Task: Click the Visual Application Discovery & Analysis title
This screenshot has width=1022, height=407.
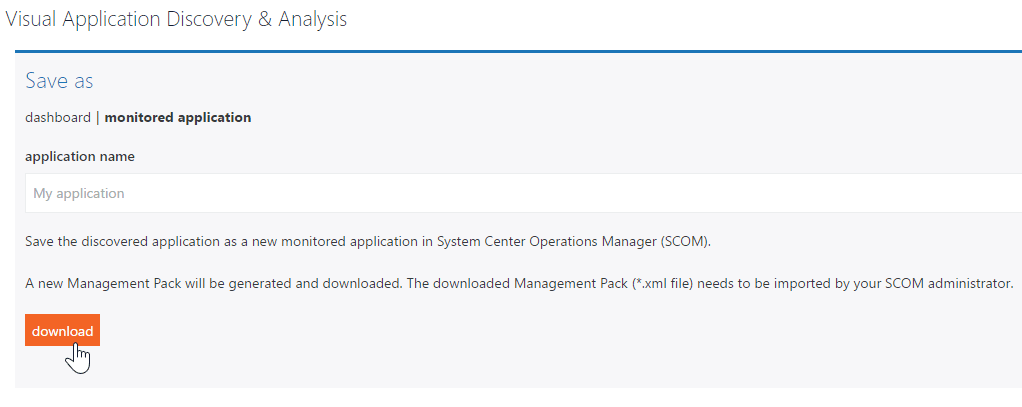Action: coord(176,19)
